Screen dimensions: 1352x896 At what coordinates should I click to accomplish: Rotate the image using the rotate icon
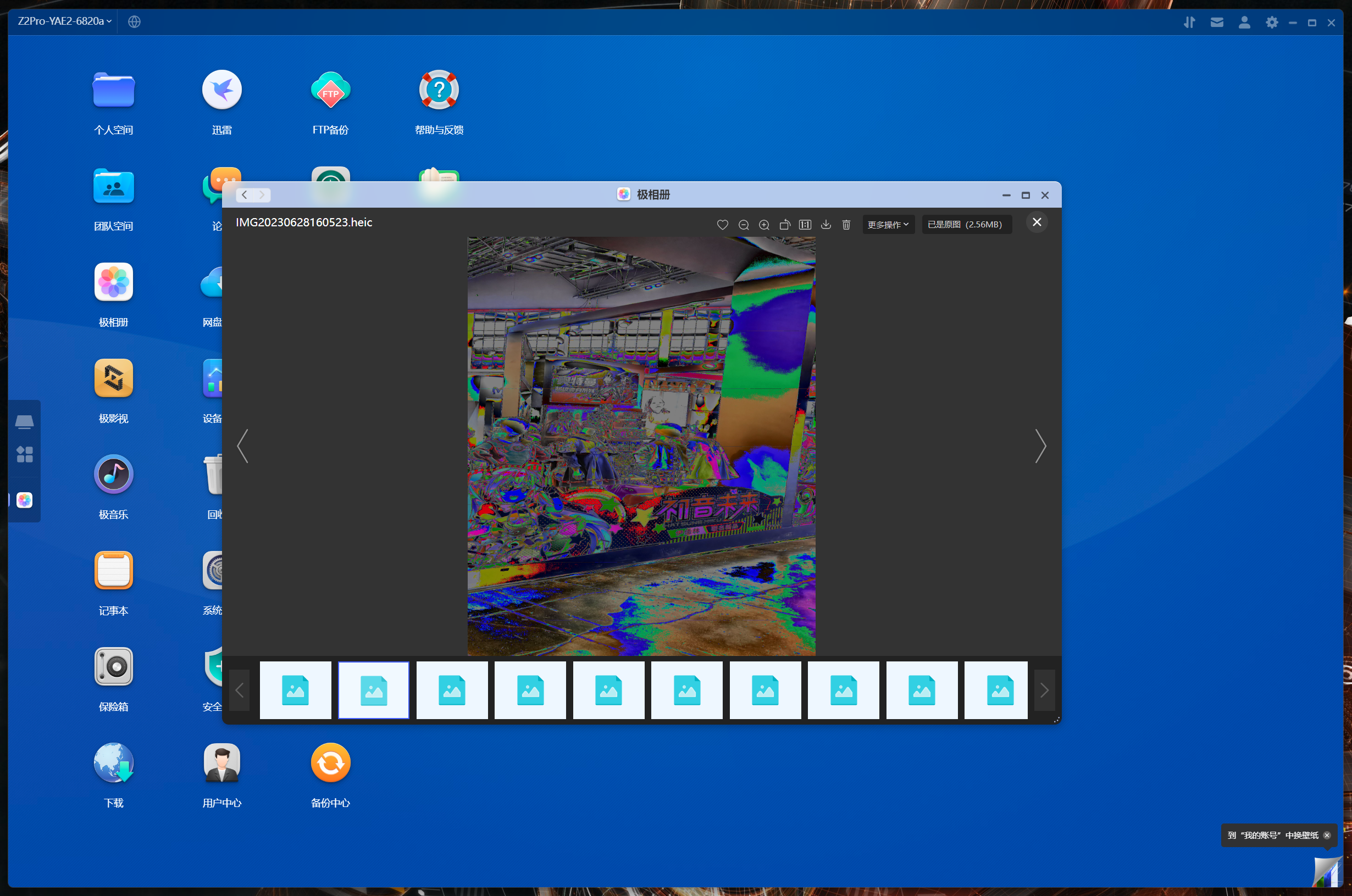[784, 225]
